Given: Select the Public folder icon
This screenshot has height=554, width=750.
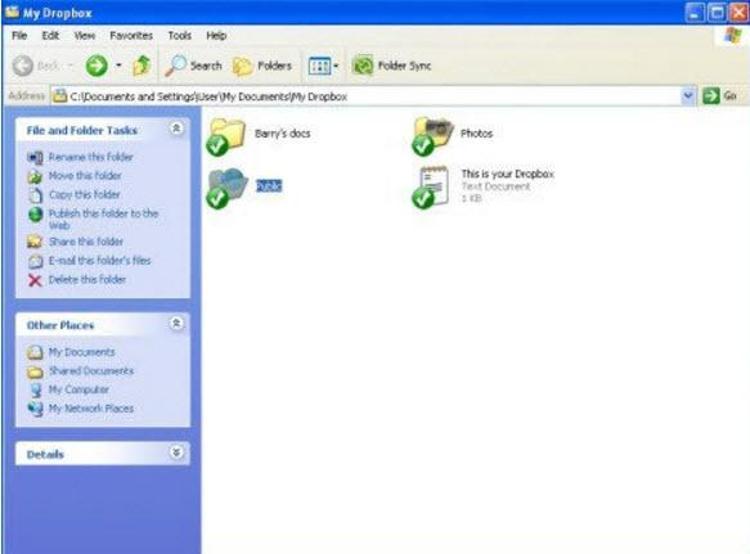Looking at the screenshot, I should tap(227, 187).
